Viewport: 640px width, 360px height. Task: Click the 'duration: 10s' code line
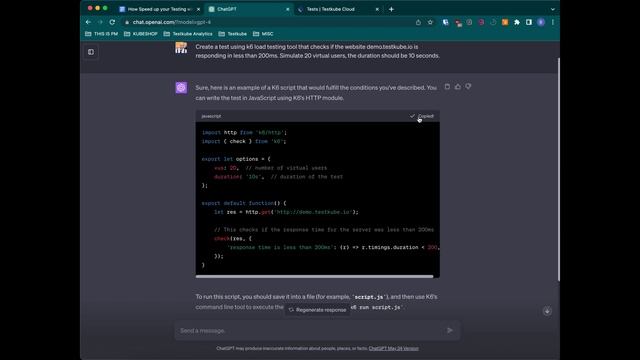coord(278,177)
